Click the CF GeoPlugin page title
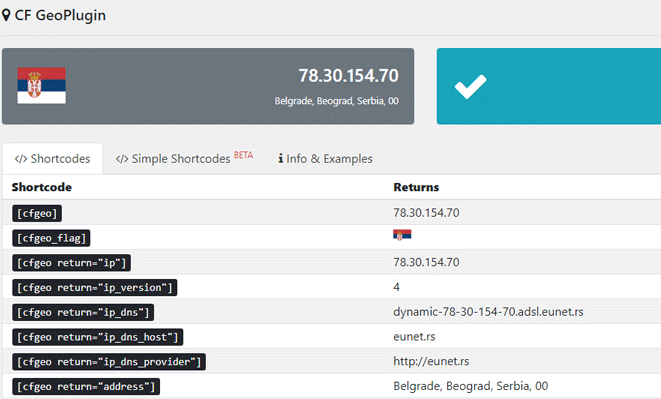The width and height of the screenshot is (661, 399). pyautogui.click(x=60, y=16)
